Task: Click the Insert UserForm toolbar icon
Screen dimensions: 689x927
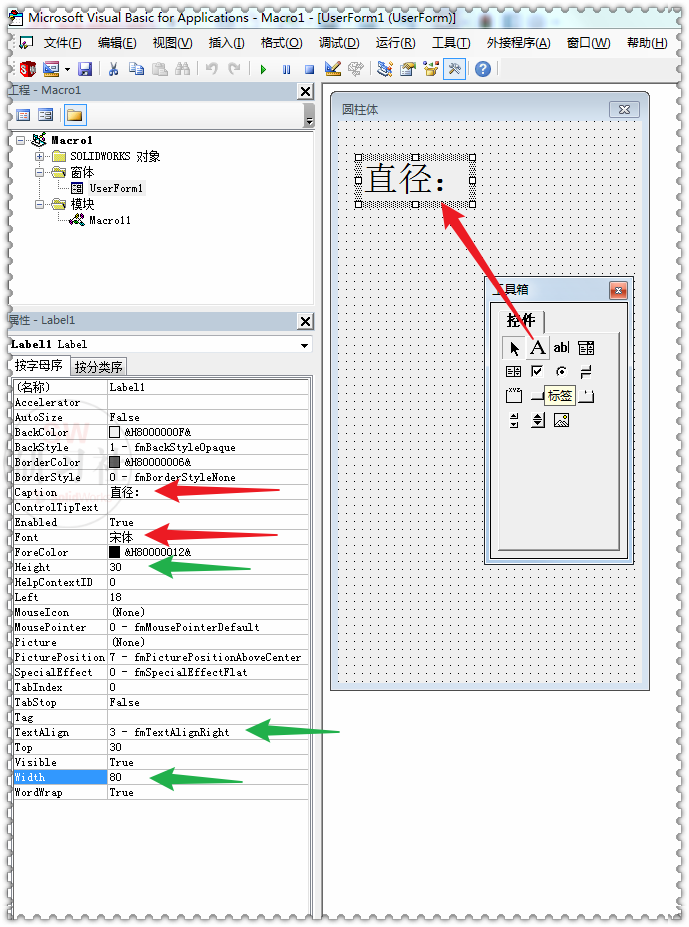Action: click(51, 69)
